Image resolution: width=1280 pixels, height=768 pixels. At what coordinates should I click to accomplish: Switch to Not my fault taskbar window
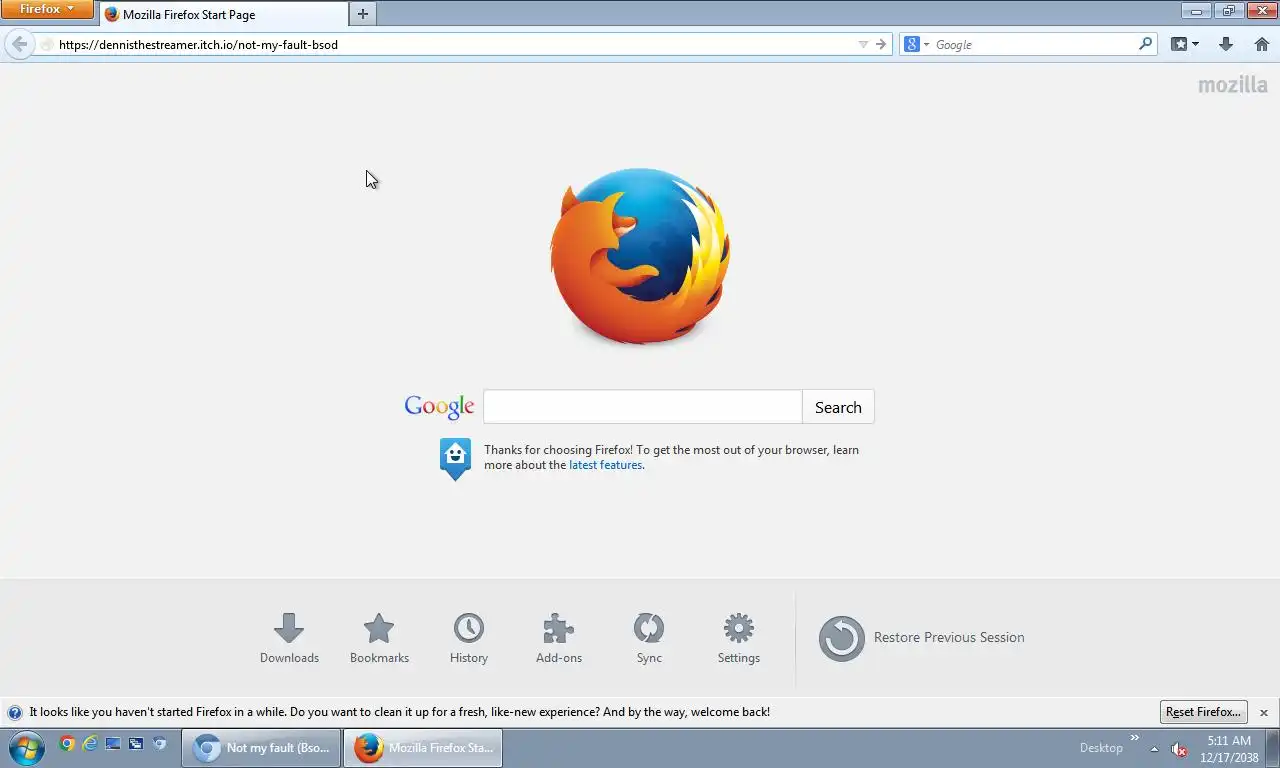pos(261,748)
